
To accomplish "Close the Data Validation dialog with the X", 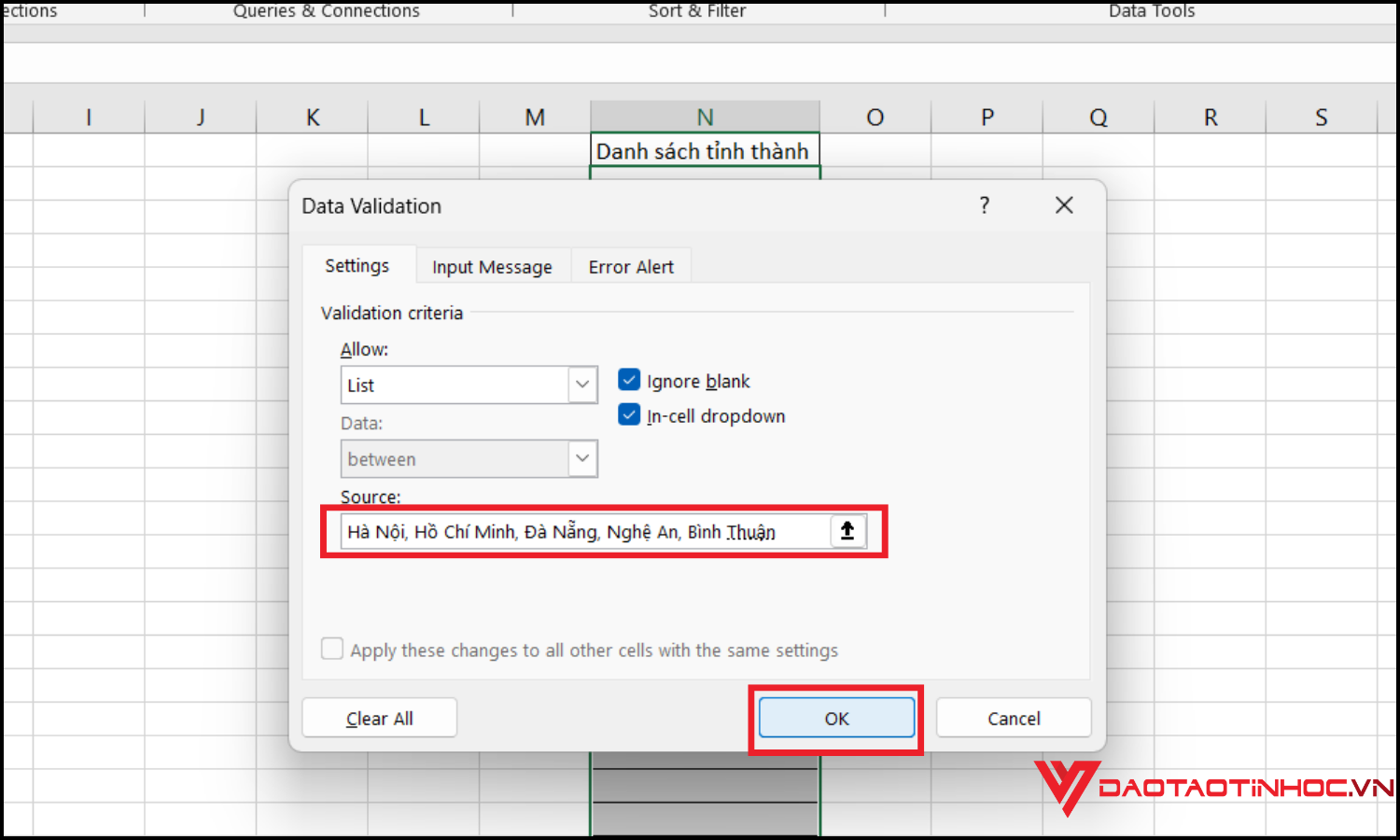I will [x=1063, y=205].
